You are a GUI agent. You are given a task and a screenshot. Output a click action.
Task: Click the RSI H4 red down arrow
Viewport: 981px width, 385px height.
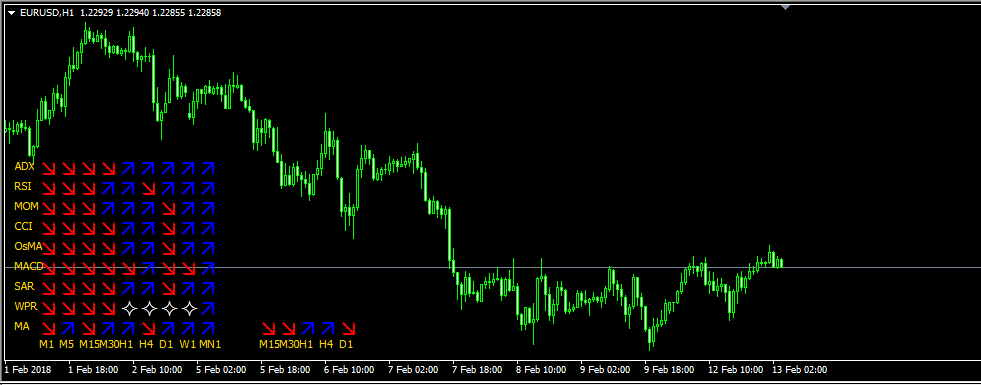(148, 188)
